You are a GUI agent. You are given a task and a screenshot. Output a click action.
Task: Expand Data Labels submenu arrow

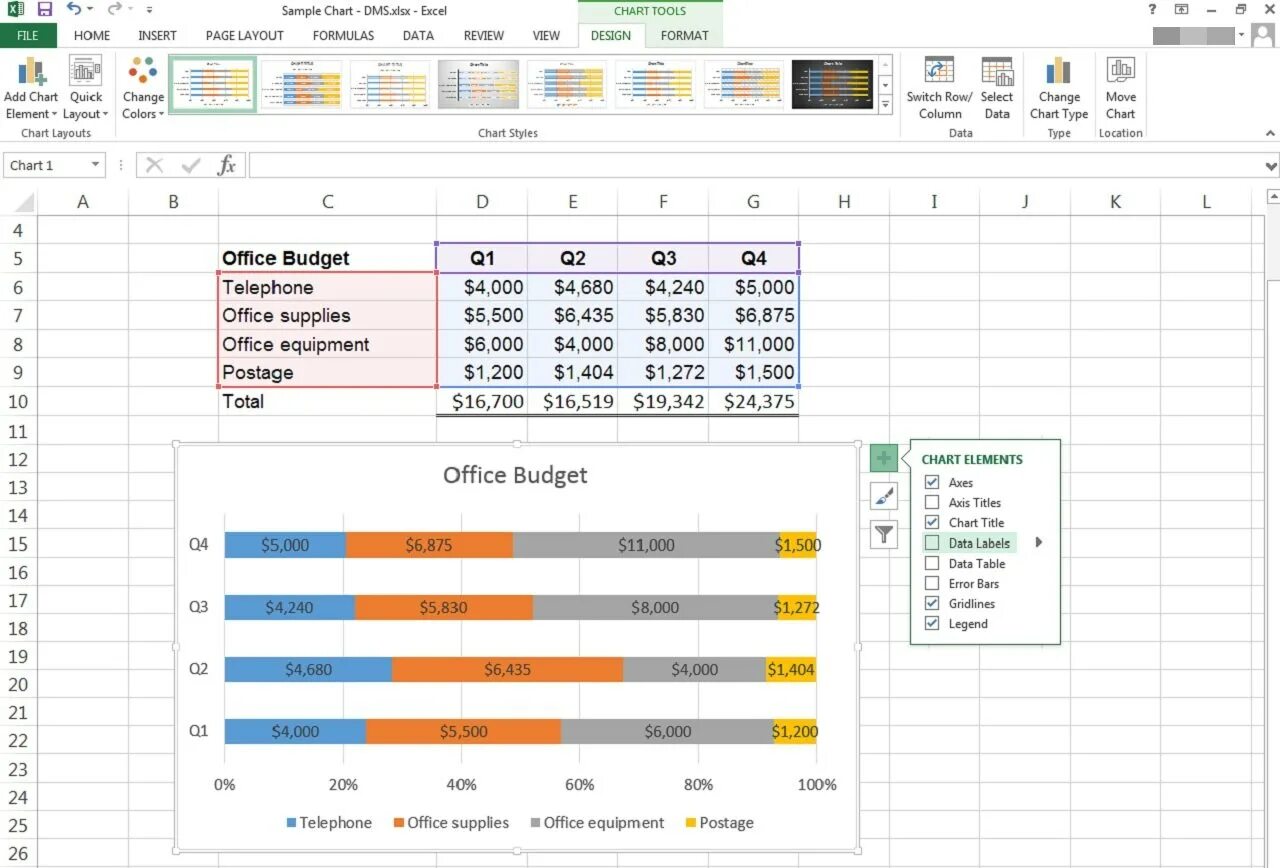click(x=1038, y=543)
